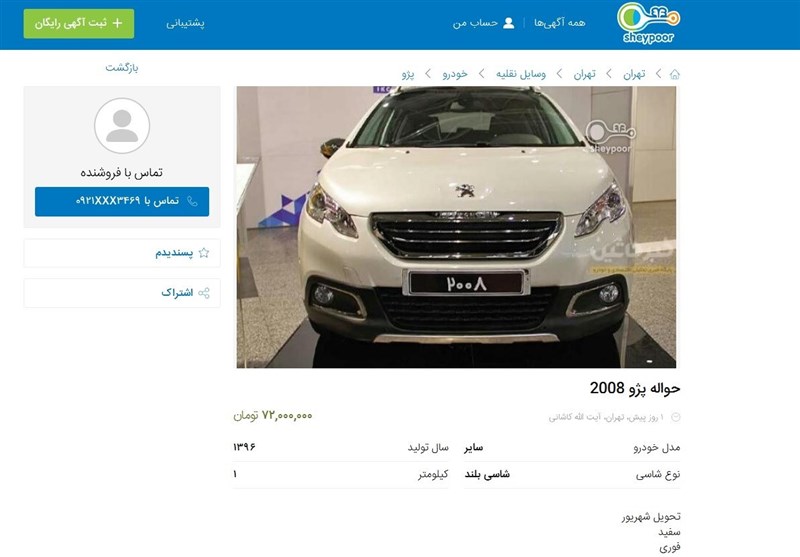Screen dimensions: 800x557
Task: Click the بازگشت back link
Action: (122, 67)
